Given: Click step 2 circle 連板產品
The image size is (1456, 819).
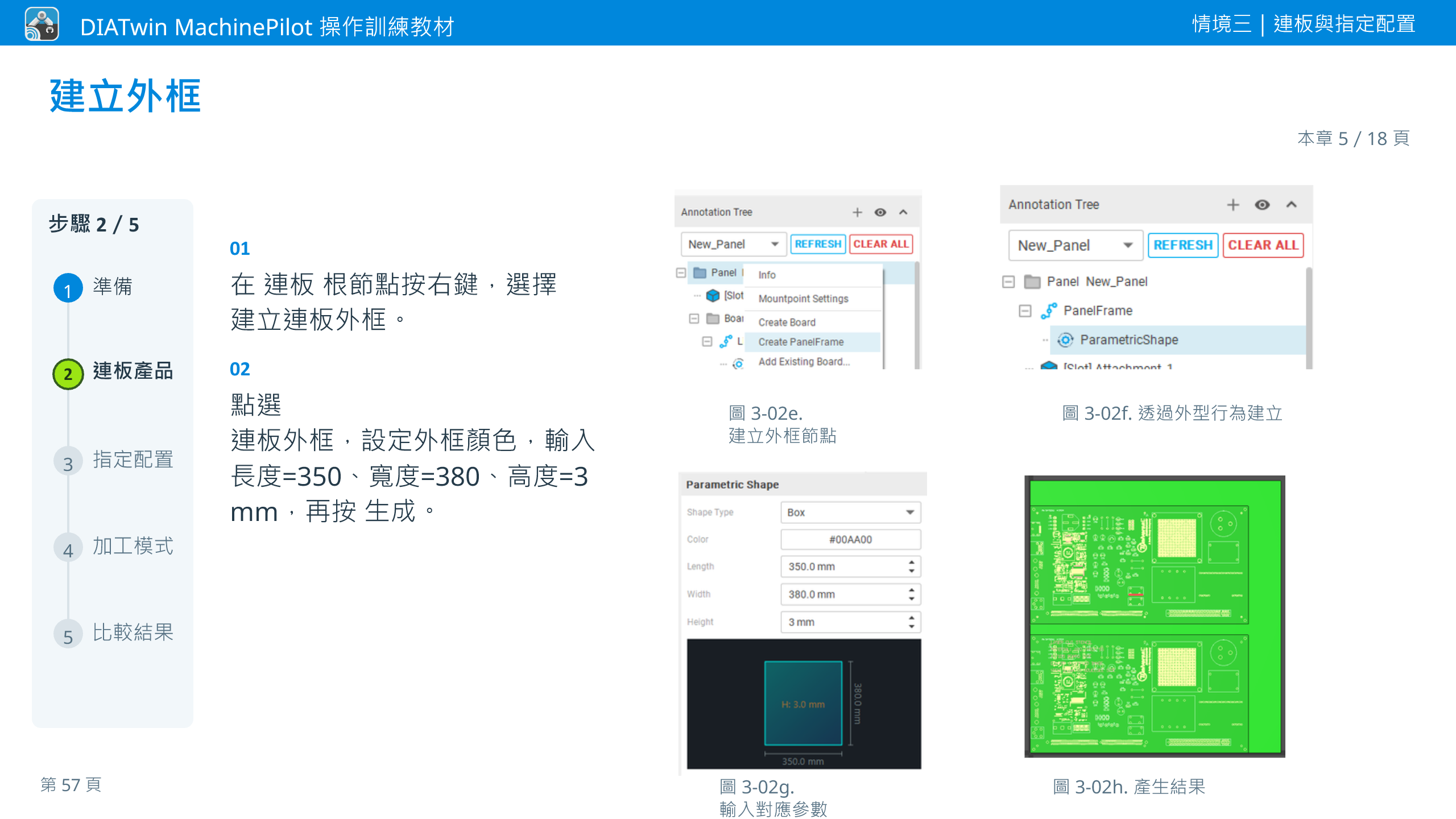Looking at the screenshot, I should click(x=68, y=374).
